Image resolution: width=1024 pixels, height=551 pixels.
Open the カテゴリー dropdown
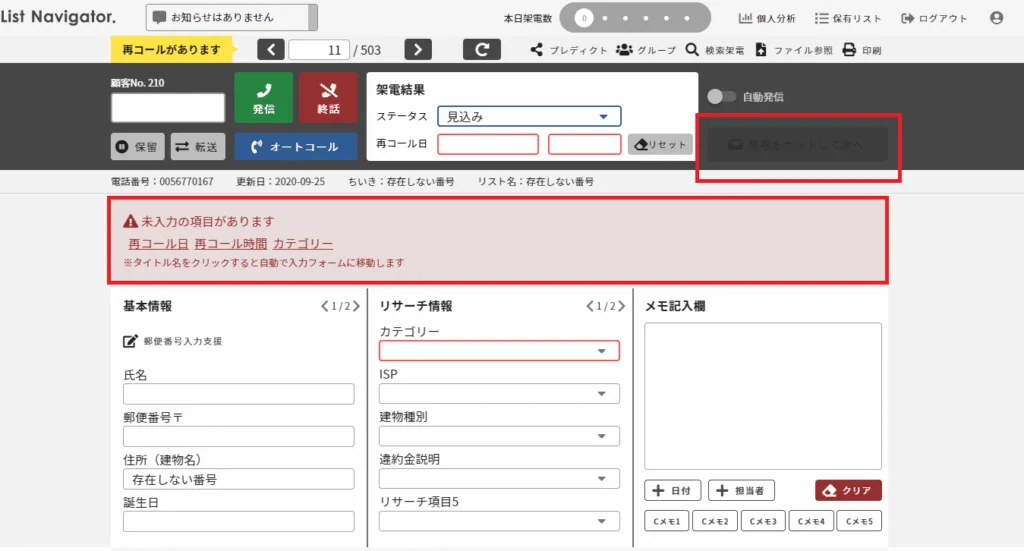tap(499, 351)
